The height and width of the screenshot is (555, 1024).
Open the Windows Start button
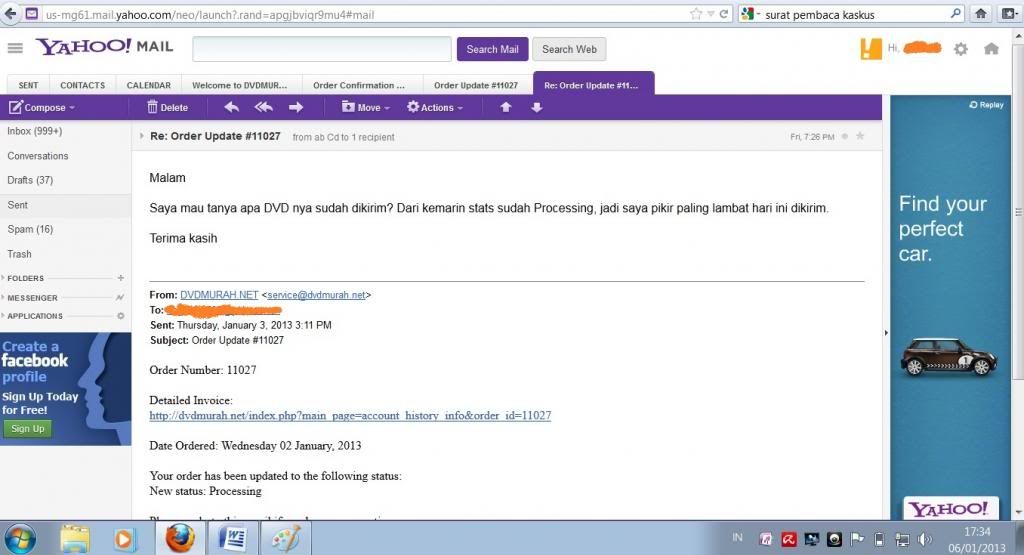tap(20, 539)
